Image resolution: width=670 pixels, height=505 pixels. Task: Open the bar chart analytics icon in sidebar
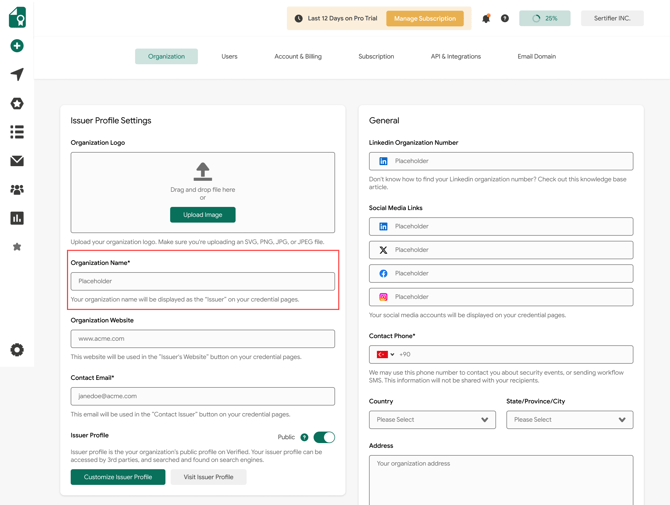(17, 218)
